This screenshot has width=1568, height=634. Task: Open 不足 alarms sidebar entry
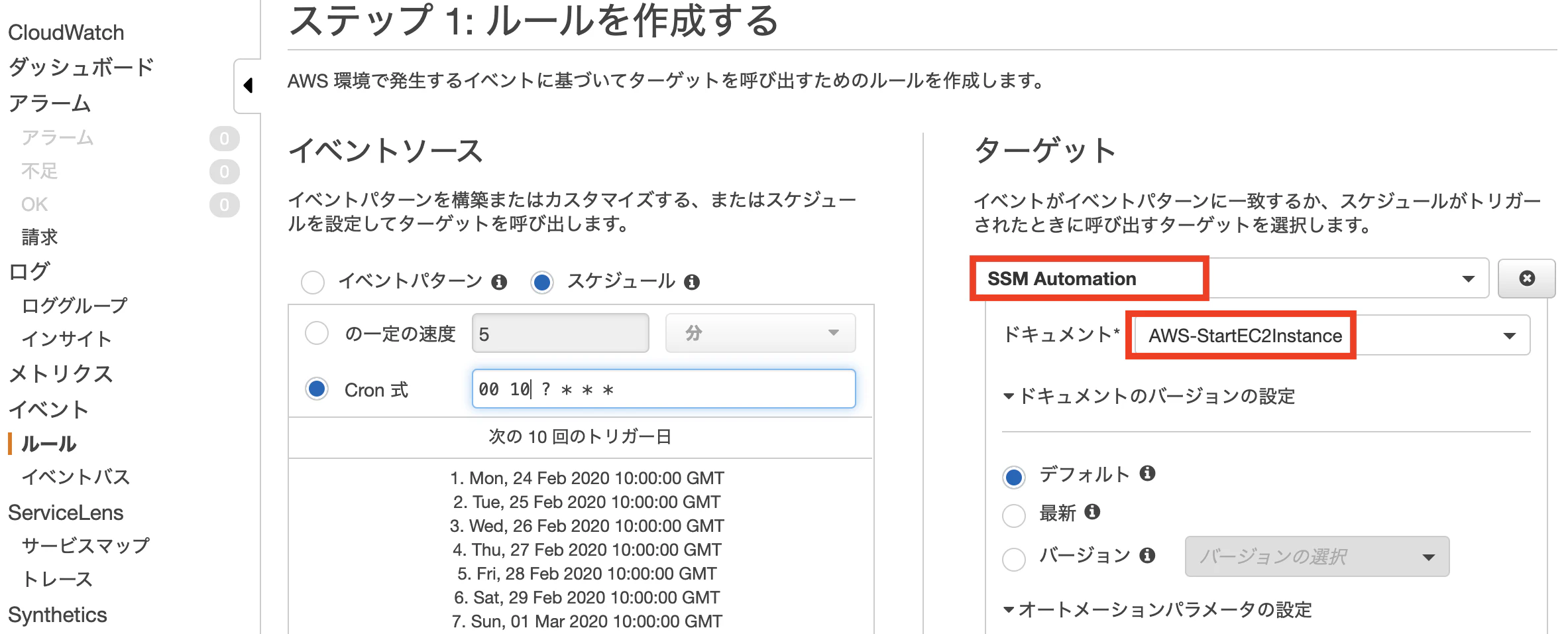pos(40,171)
